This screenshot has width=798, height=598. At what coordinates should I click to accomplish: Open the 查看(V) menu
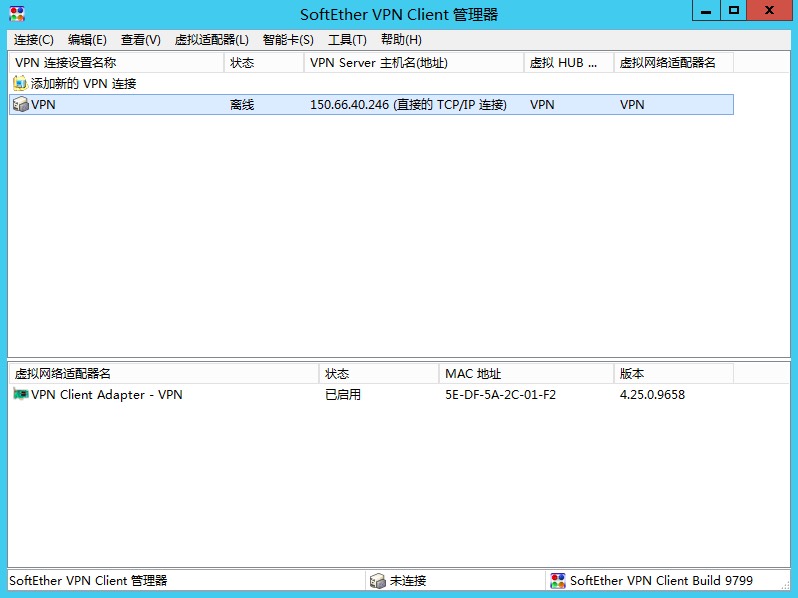pos(141,40)
